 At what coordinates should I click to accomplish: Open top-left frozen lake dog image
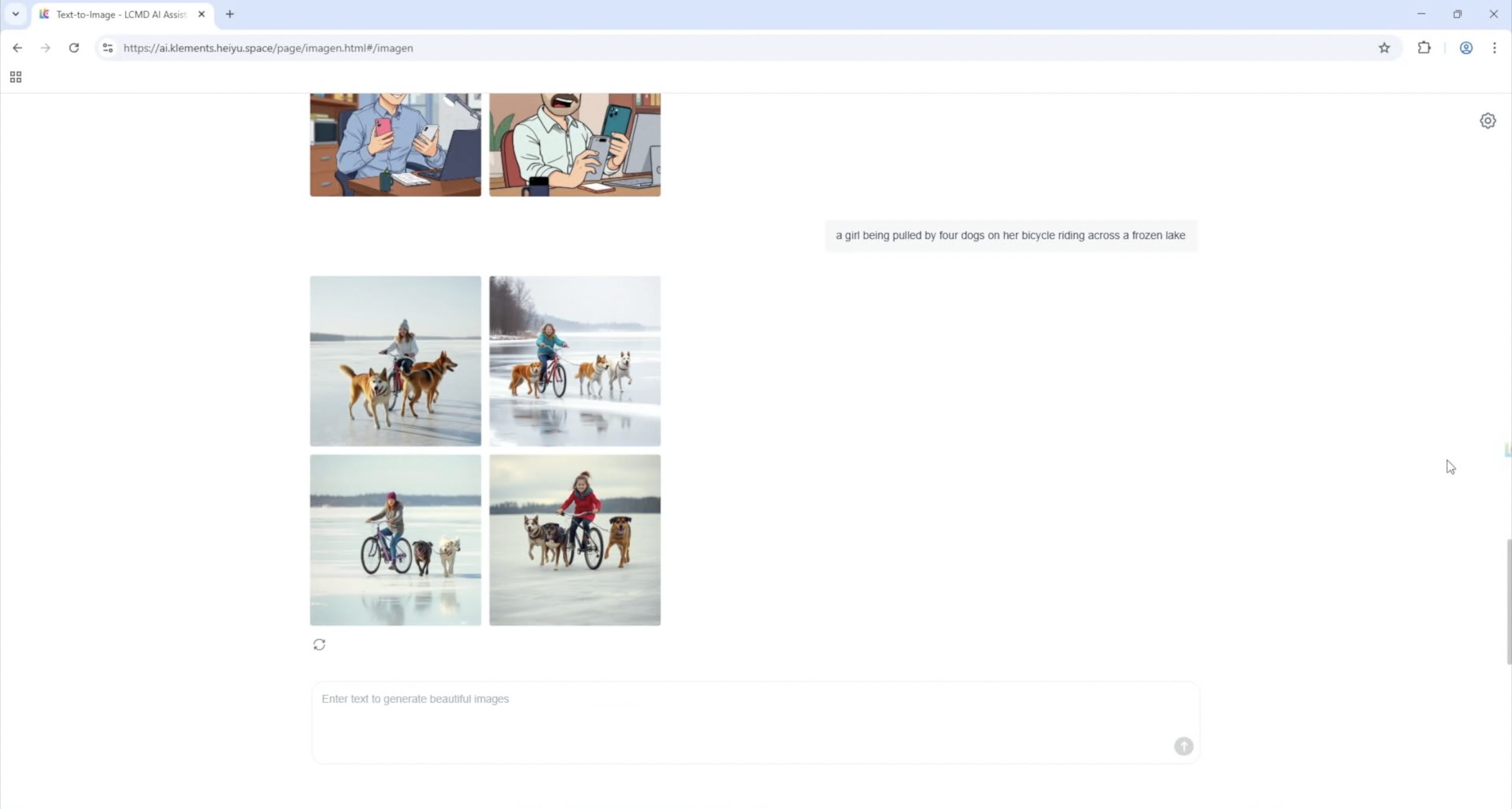[x=395, y=361]
